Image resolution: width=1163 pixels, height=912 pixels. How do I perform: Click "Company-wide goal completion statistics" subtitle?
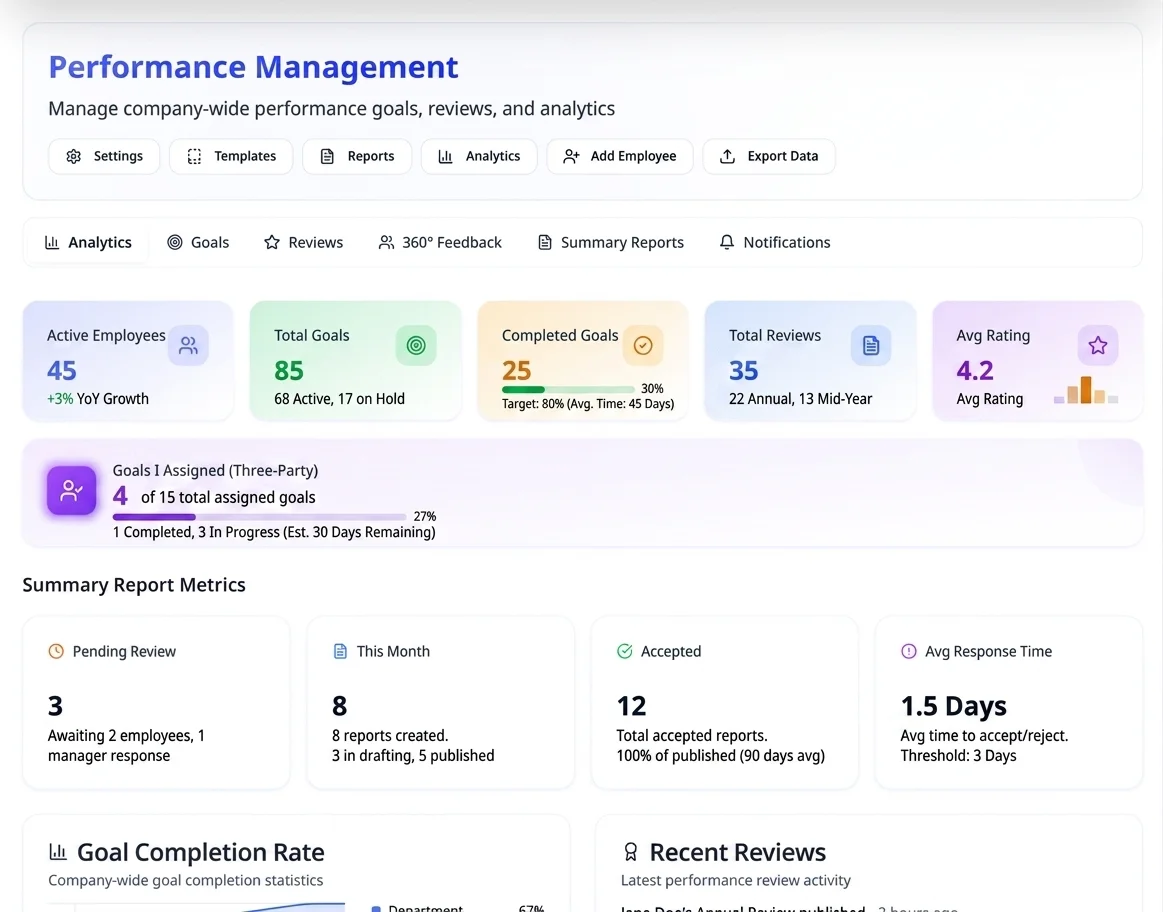pos(185,880)
